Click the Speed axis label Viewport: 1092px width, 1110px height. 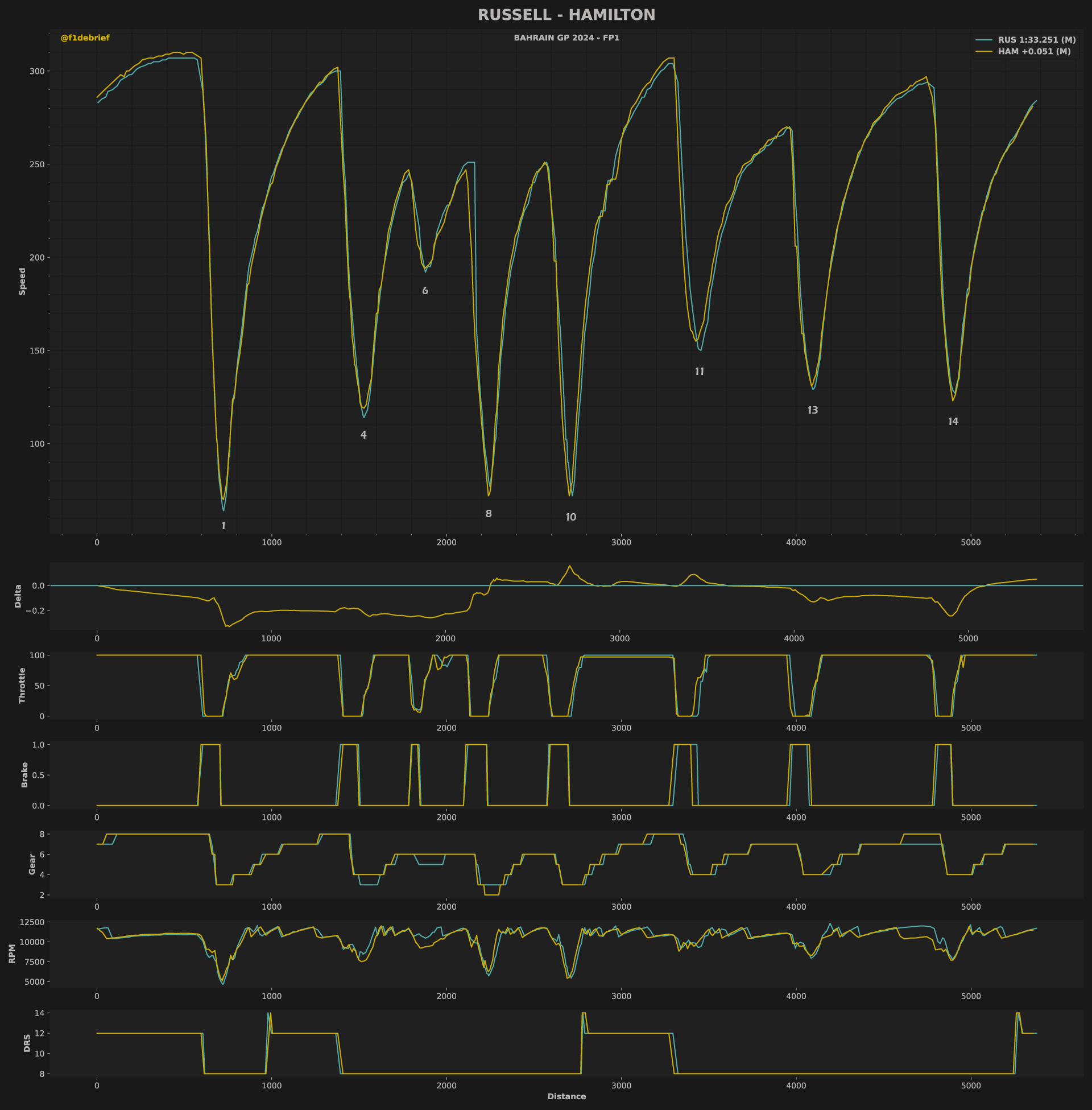point(22,281)
